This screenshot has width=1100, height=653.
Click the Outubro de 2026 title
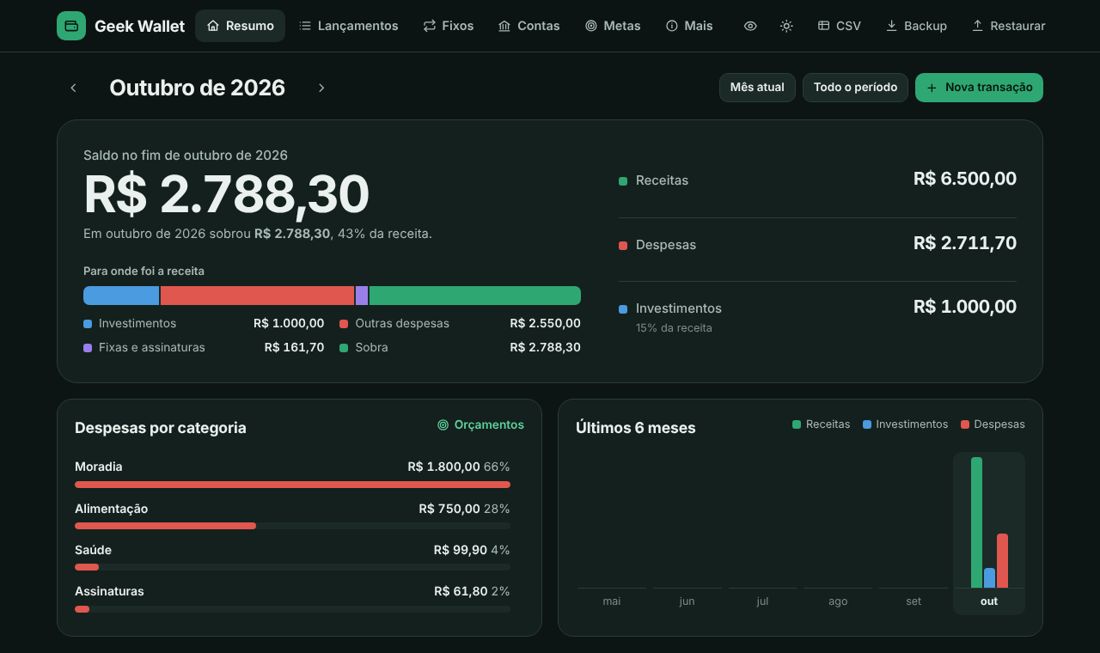click(x=197, y=88)
